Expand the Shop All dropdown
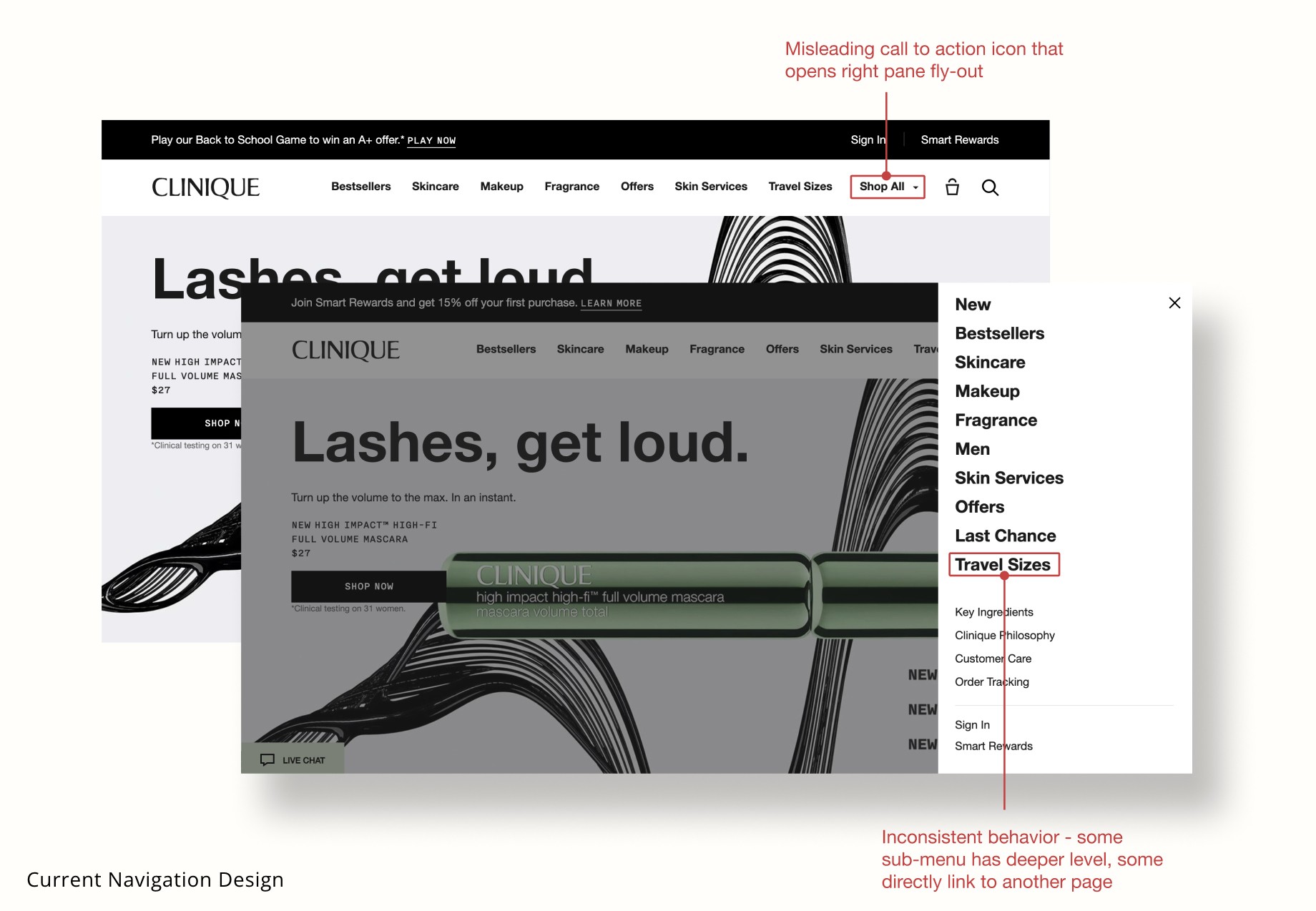 (x=888, y=187)
